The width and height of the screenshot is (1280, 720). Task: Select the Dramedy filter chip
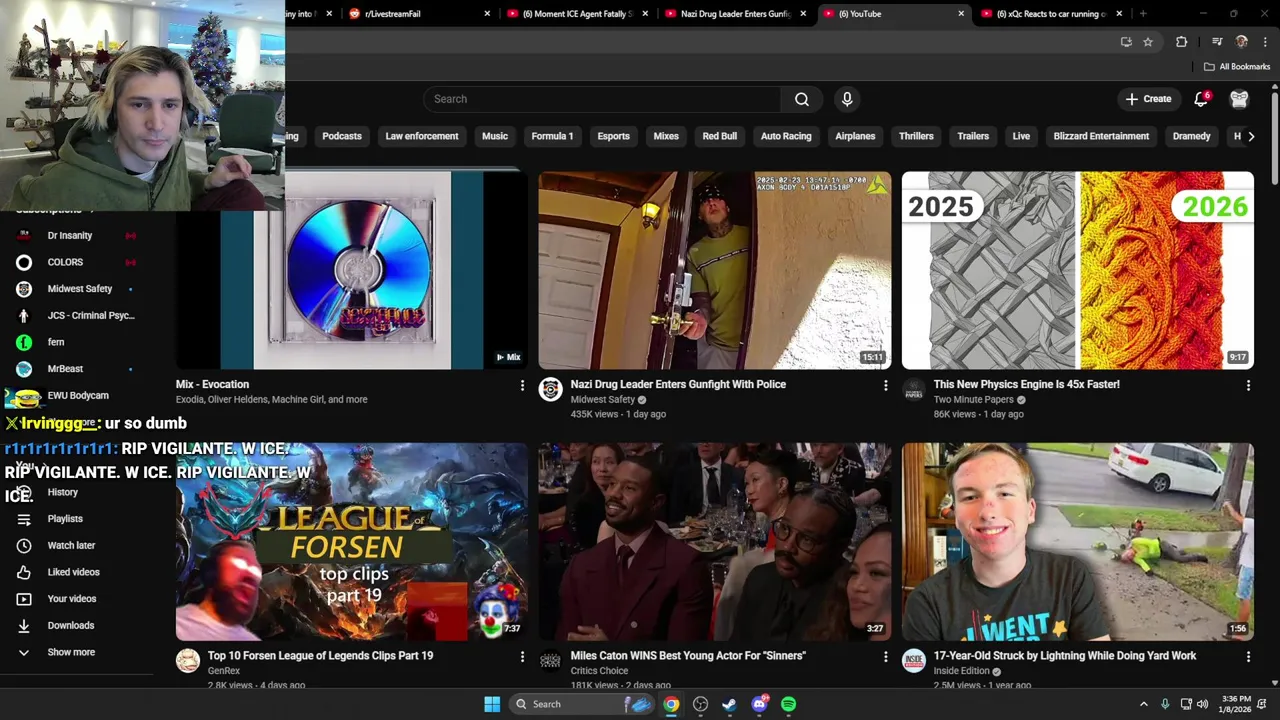tap(1191, 136)
